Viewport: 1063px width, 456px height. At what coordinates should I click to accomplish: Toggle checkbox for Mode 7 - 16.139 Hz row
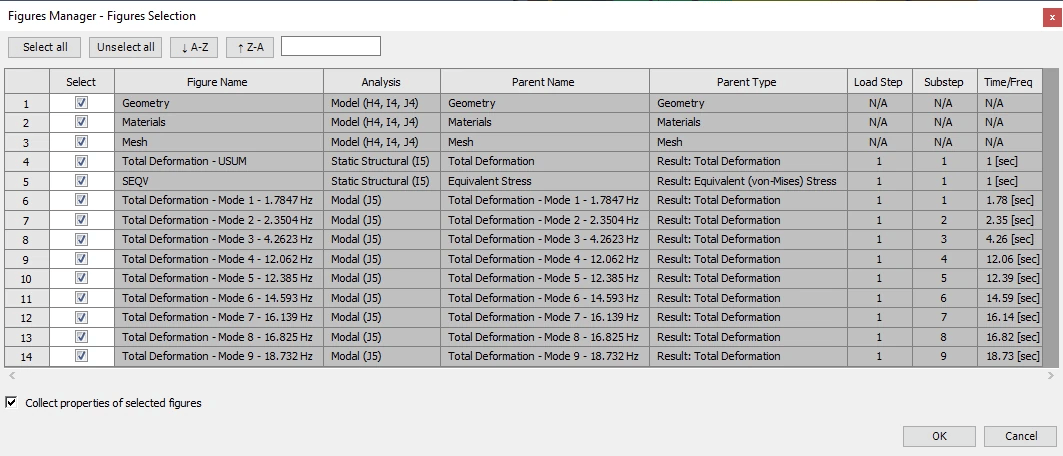81,317
